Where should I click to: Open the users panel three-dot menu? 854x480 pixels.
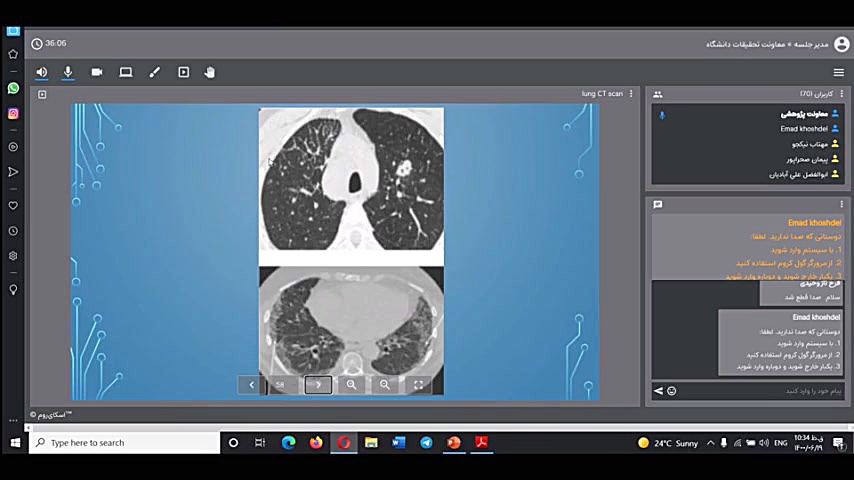842,94
